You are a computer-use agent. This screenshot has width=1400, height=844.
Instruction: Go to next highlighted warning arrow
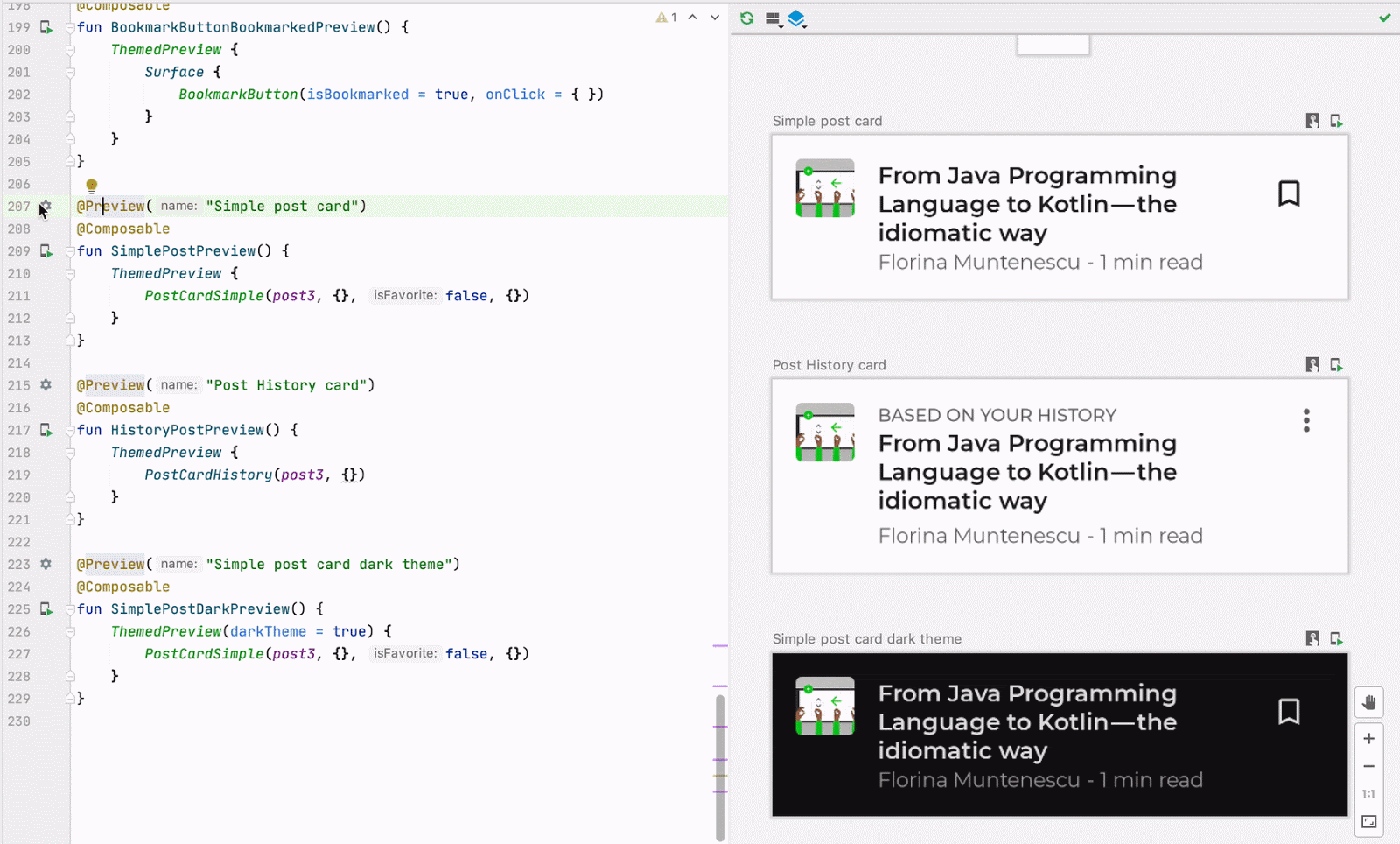click(x=715, y=18)
